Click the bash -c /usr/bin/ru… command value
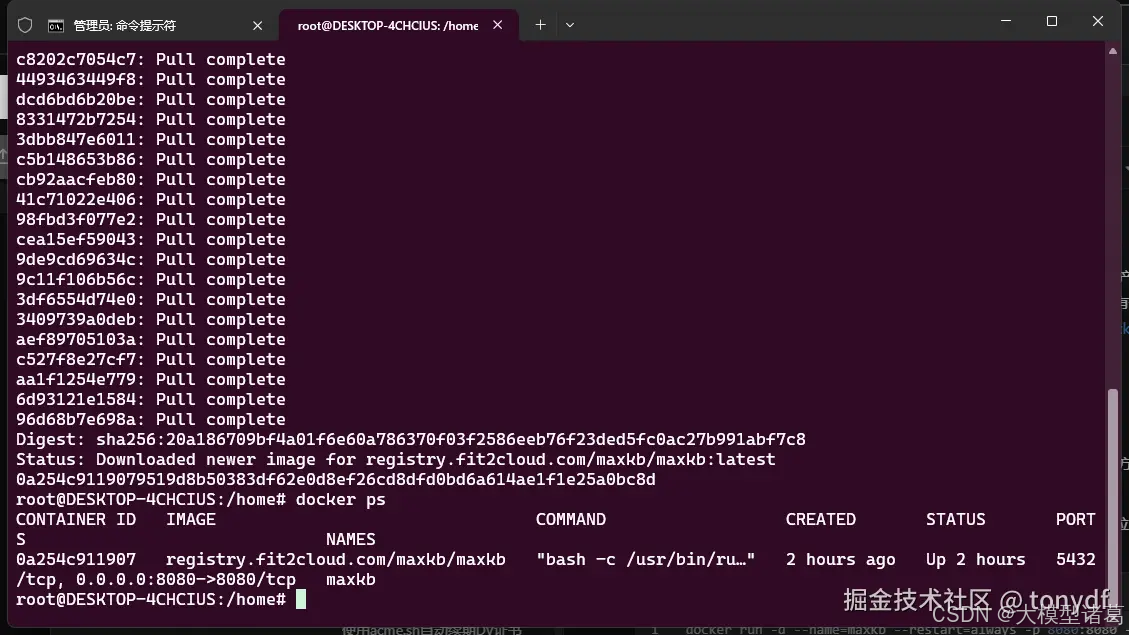The width and height of the screenshot is (1129, 635). pos(645,559)
